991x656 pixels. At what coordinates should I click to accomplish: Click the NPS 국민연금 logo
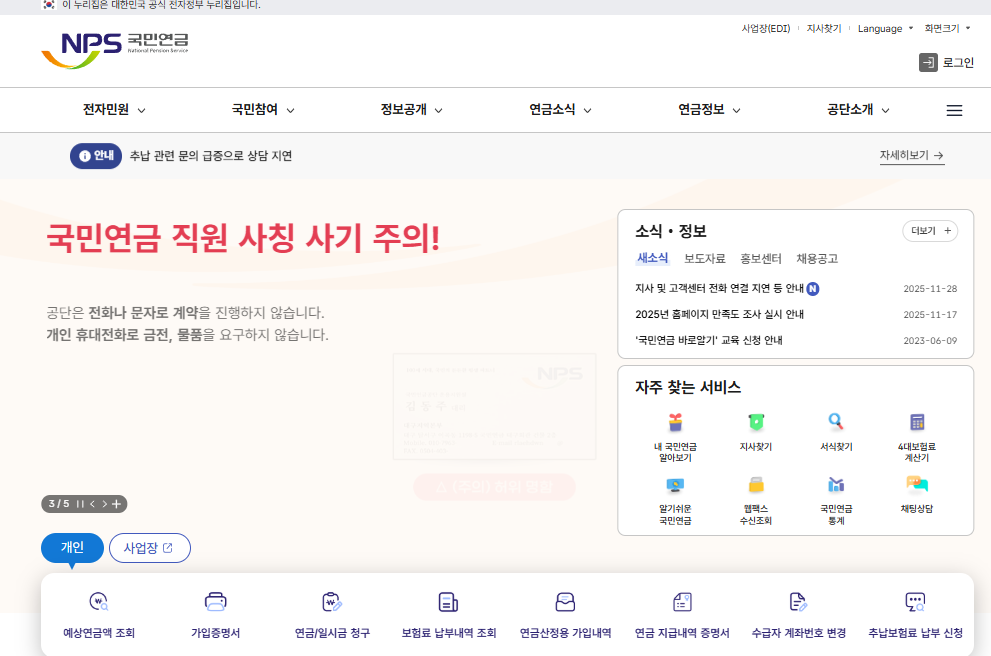click(115, 50)
